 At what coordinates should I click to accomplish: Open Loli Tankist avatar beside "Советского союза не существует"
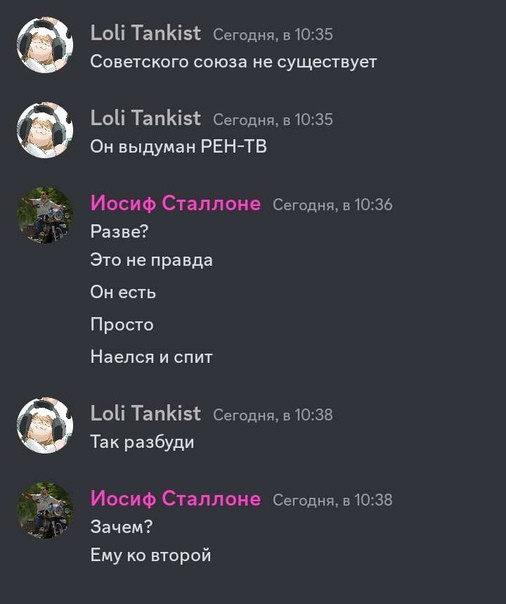[45, 45]
